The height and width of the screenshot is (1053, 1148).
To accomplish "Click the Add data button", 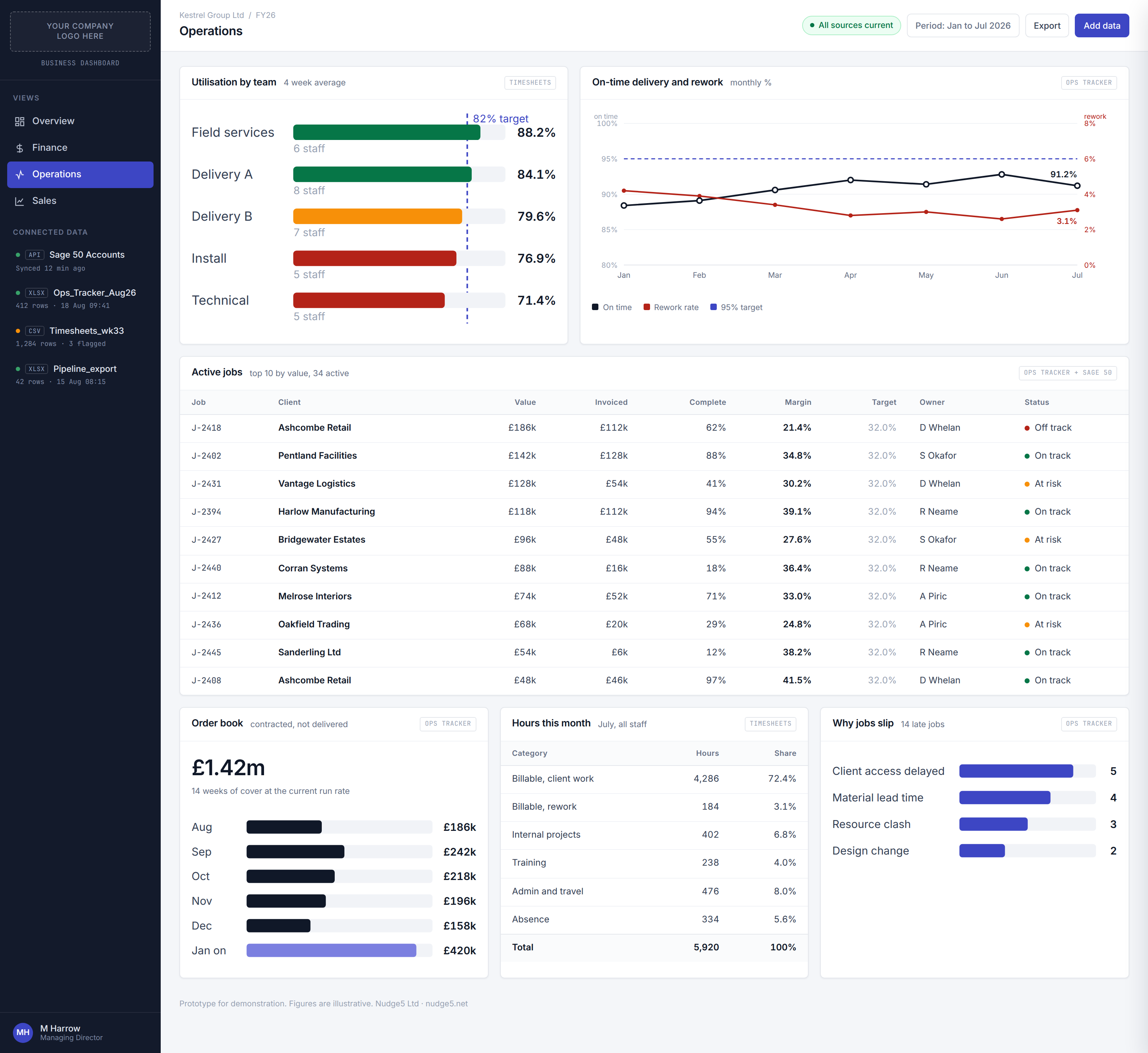I will pos(1101,25).
